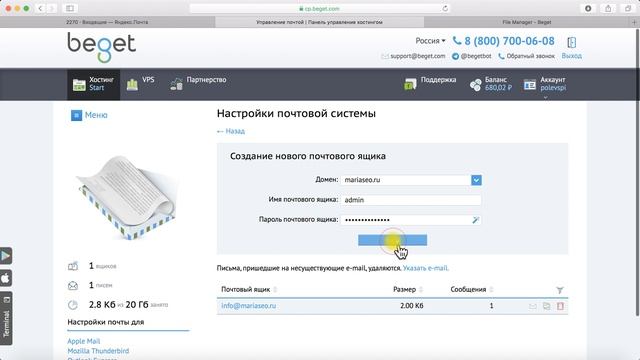Viewport: 640px width, 360px height.
Task: Click the play arrow icon on the left edge
Action: (x=6, y=256)
